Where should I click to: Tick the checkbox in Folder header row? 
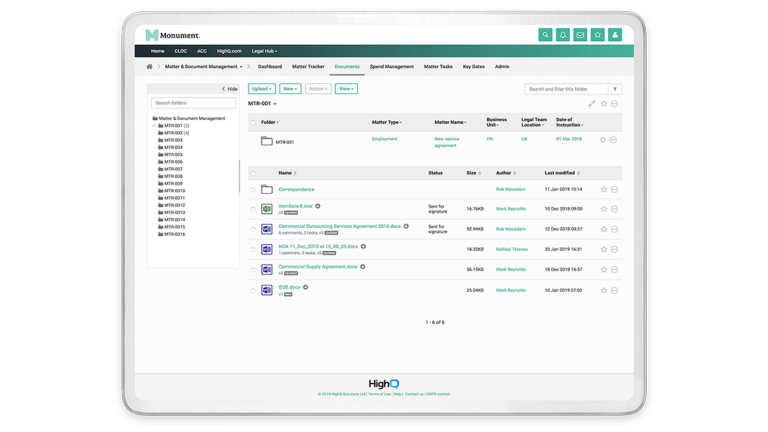[x=253, y=122]
